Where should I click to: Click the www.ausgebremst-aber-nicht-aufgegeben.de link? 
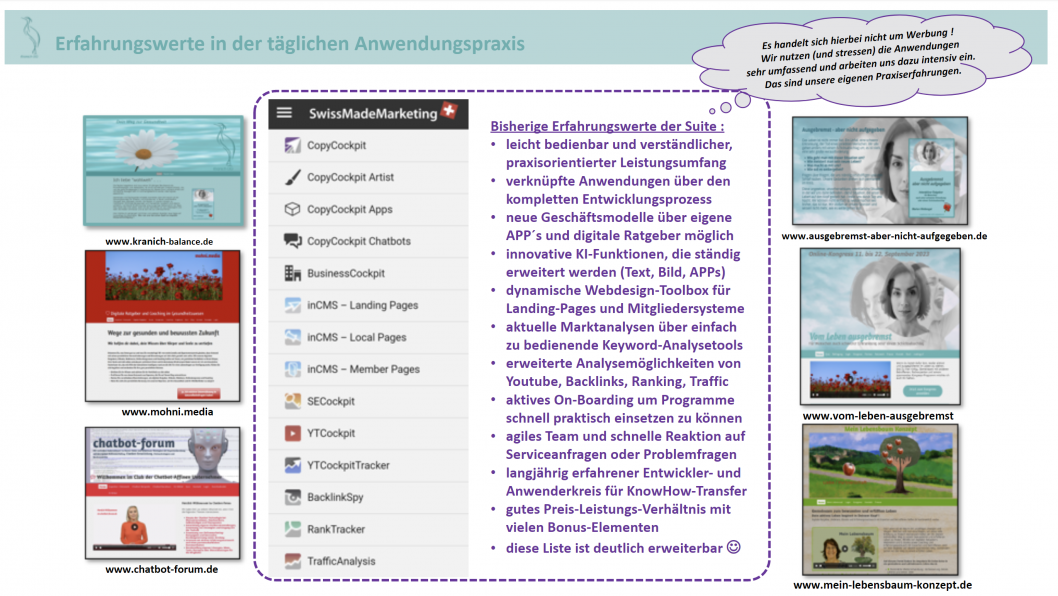(885, 236)
